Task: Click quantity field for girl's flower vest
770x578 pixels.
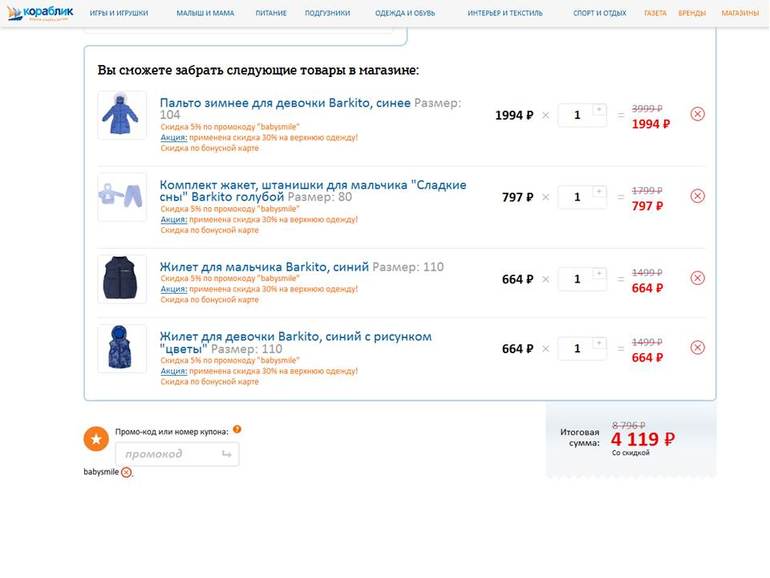Action: tap(577, 349)
